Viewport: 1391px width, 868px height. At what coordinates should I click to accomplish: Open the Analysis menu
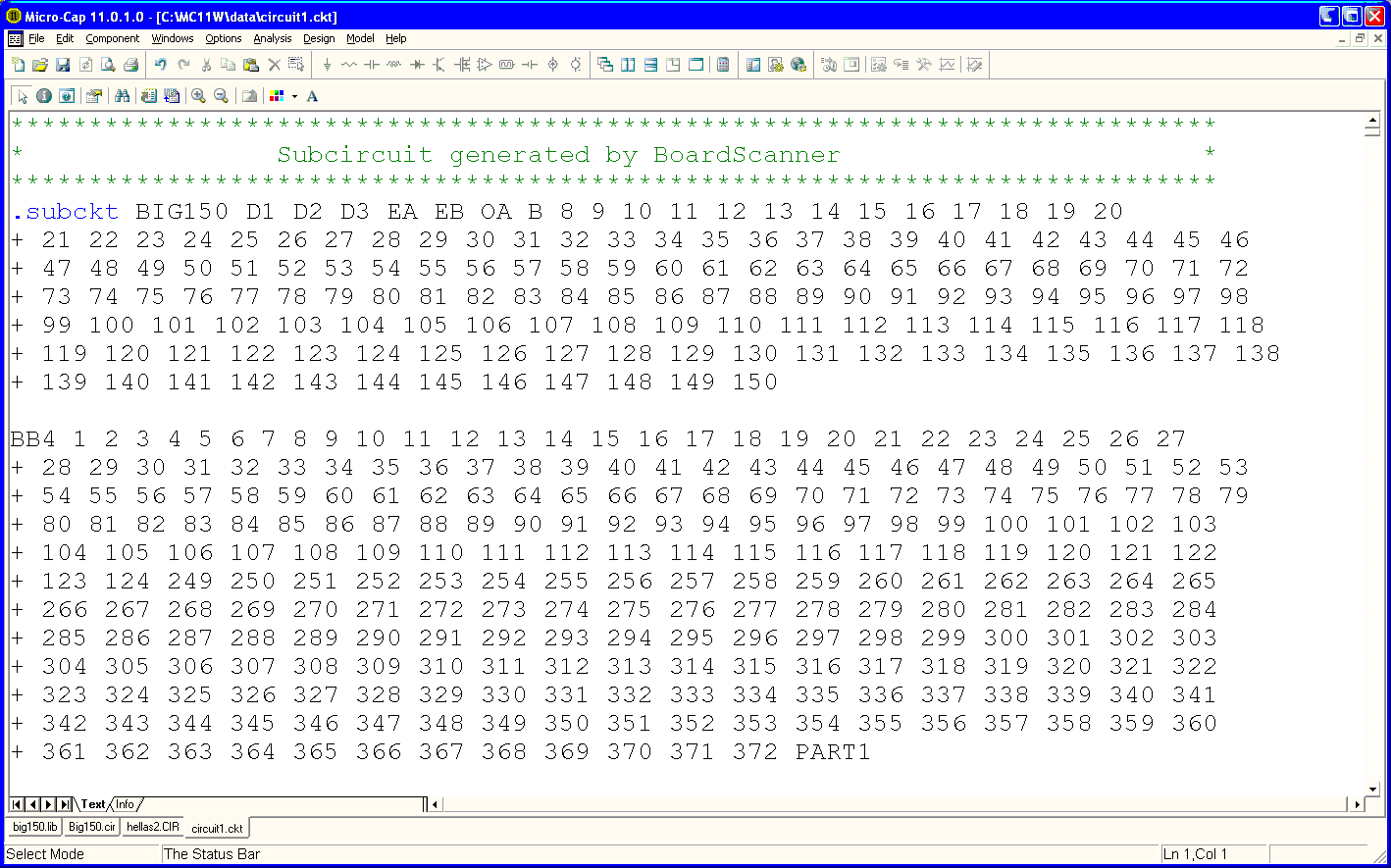click(273, 38)
